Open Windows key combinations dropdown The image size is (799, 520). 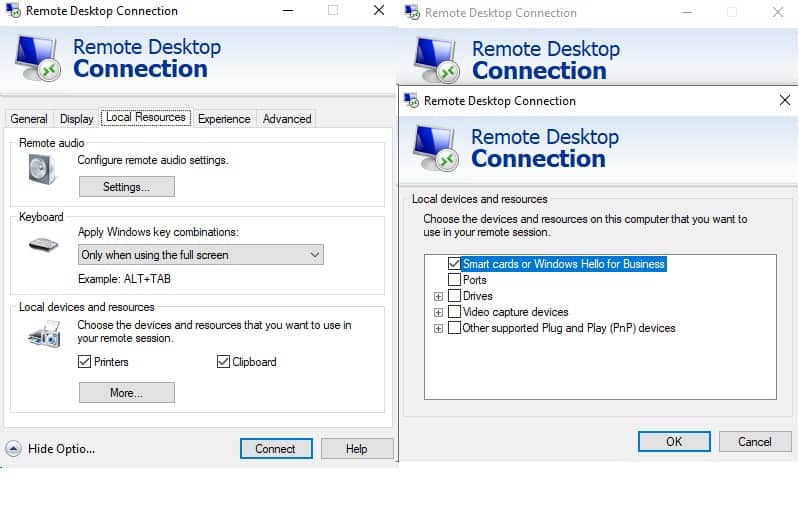(x=201, y=254)
